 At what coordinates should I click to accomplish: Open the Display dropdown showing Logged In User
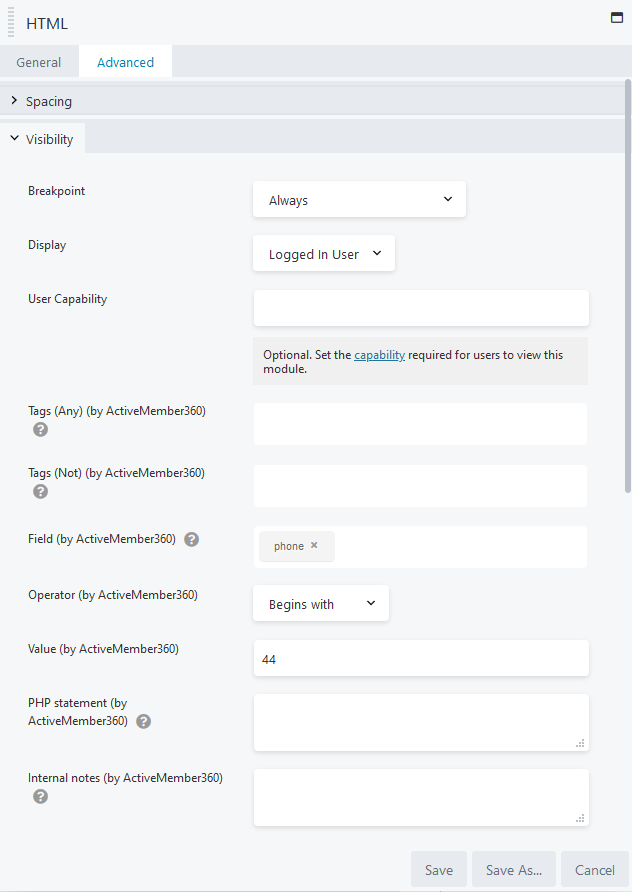point(323,253)
